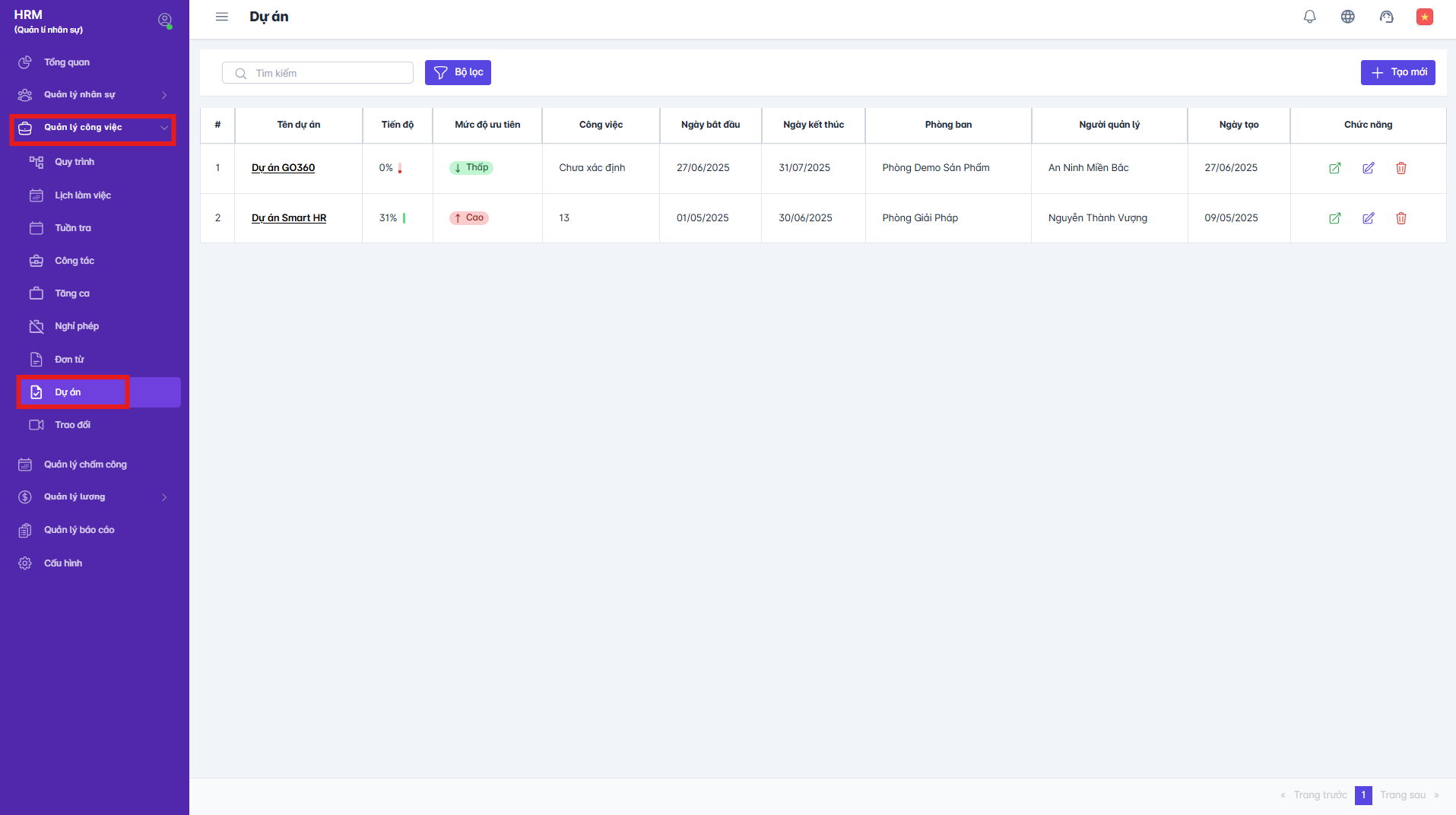Viewport: 1456px width, 815px height.
Task: Open the Nghỉ phép menu item
Action: click(77, 326)
